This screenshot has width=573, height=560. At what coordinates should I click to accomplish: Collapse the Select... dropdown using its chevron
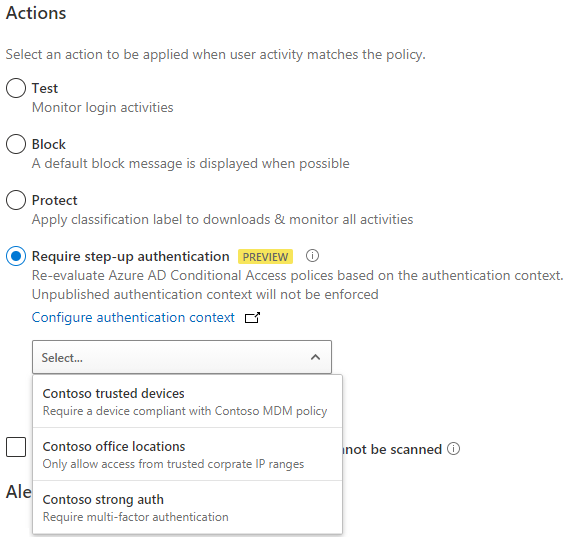click(315, 357)
